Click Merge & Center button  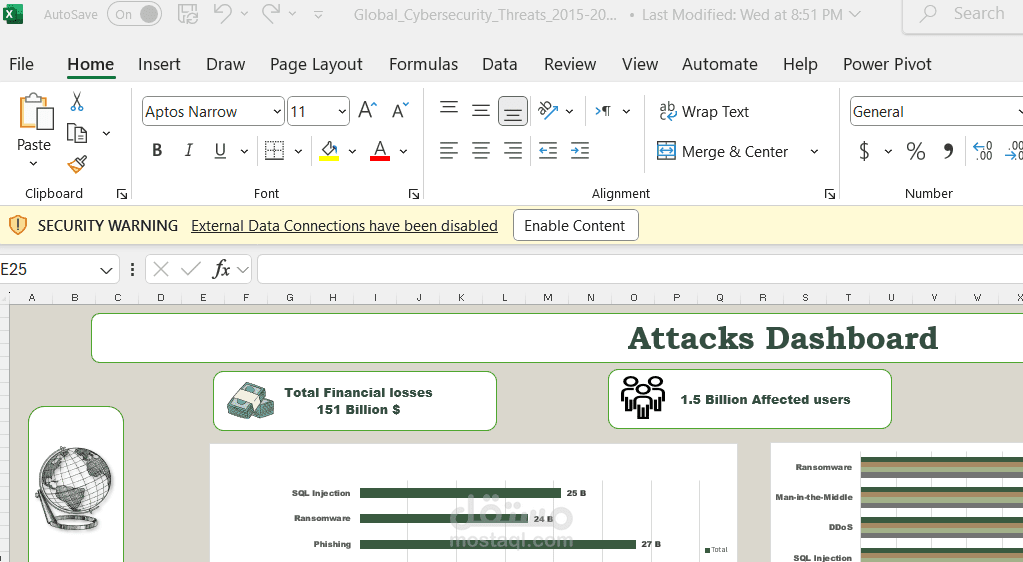(722, 151)
